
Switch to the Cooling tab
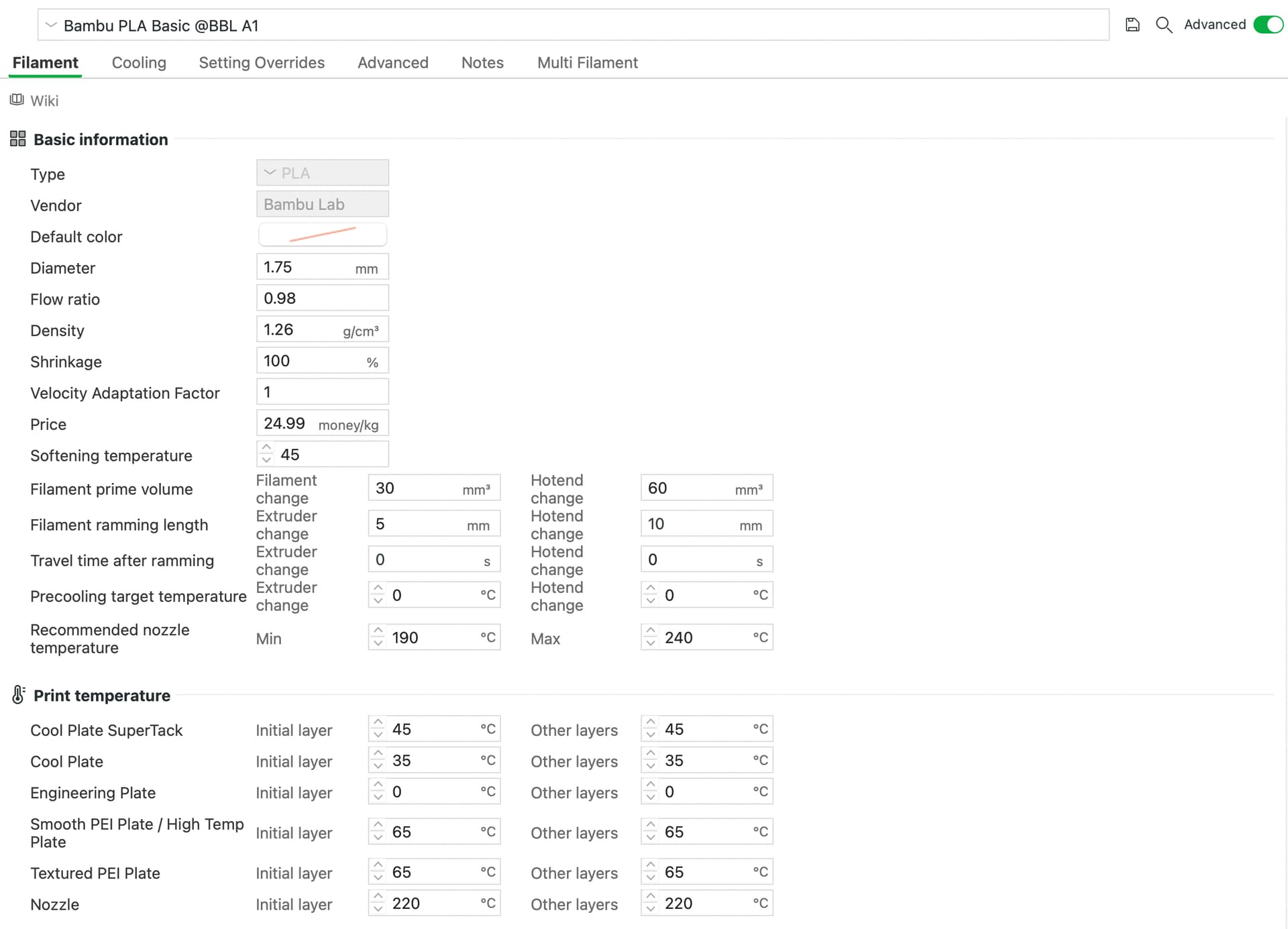139,62
